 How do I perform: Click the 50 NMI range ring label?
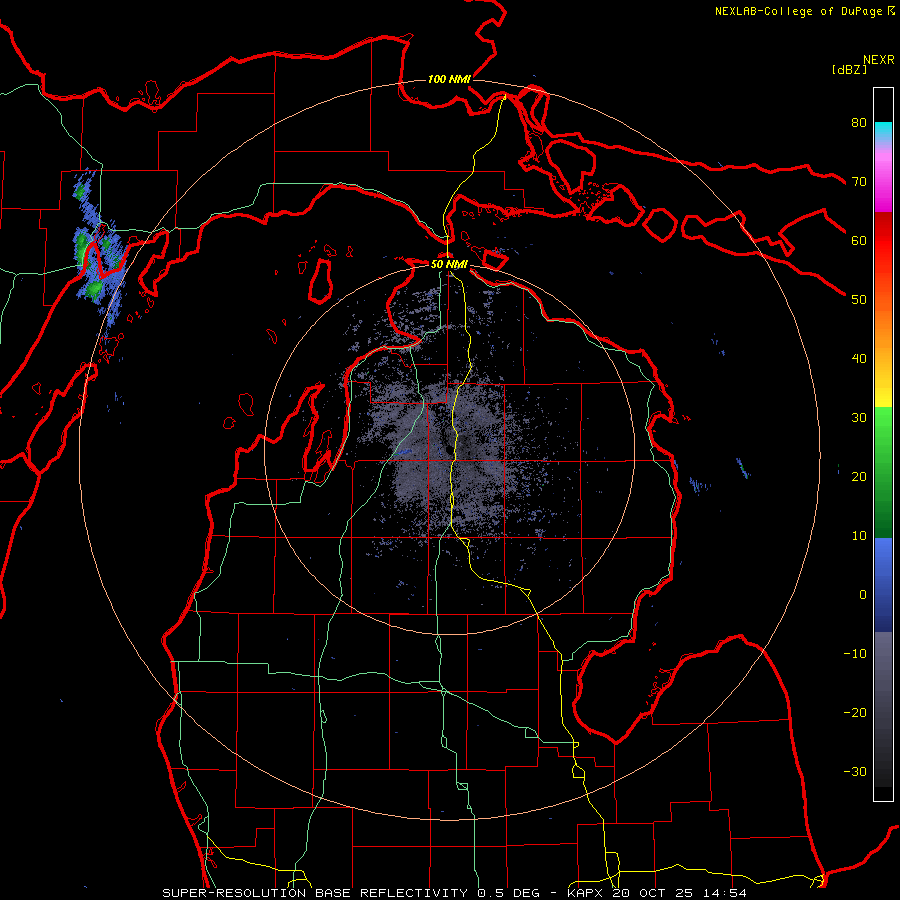coord(449,265)
